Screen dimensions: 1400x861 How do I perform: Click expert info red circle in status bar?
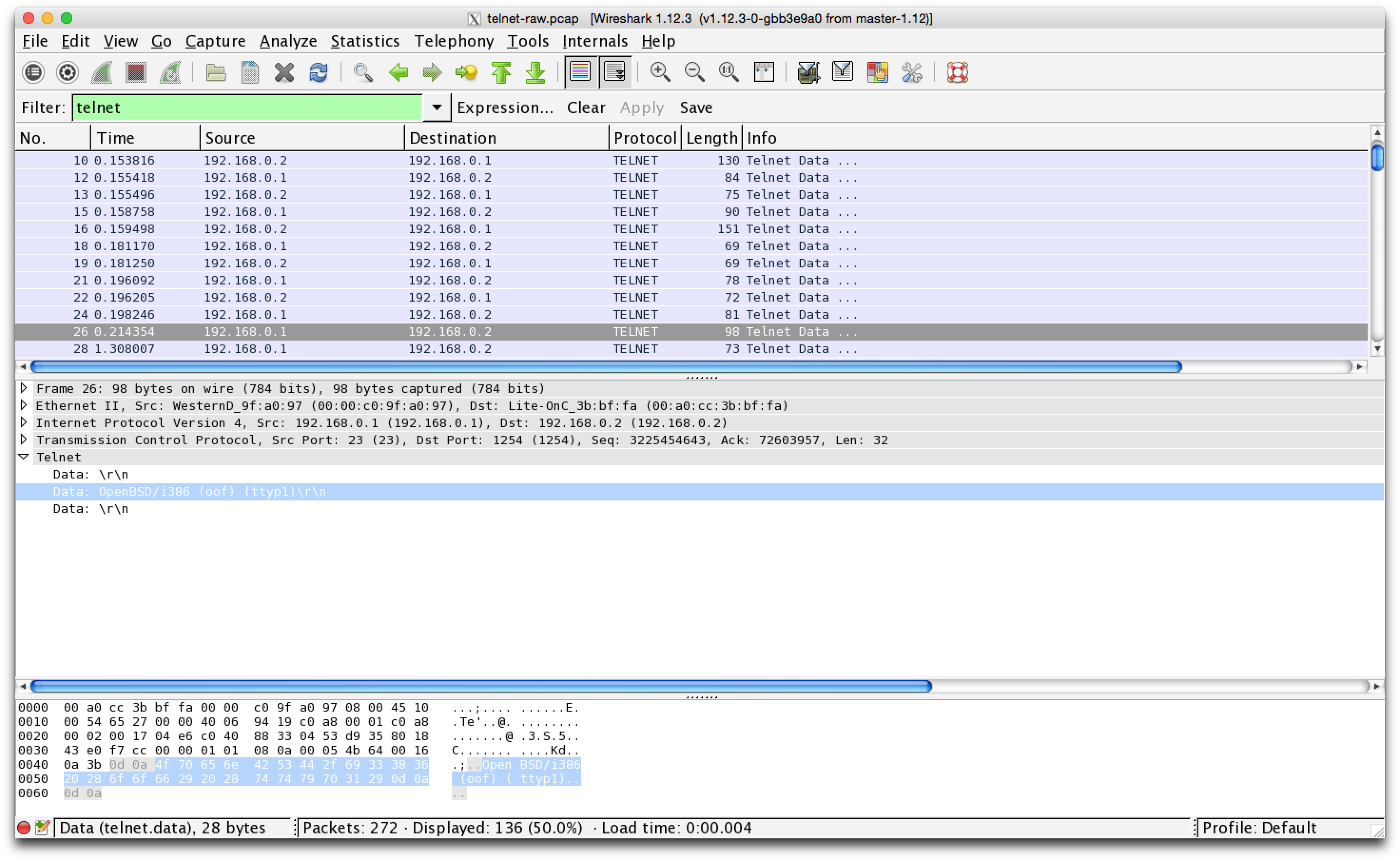[x=23, y=828]
